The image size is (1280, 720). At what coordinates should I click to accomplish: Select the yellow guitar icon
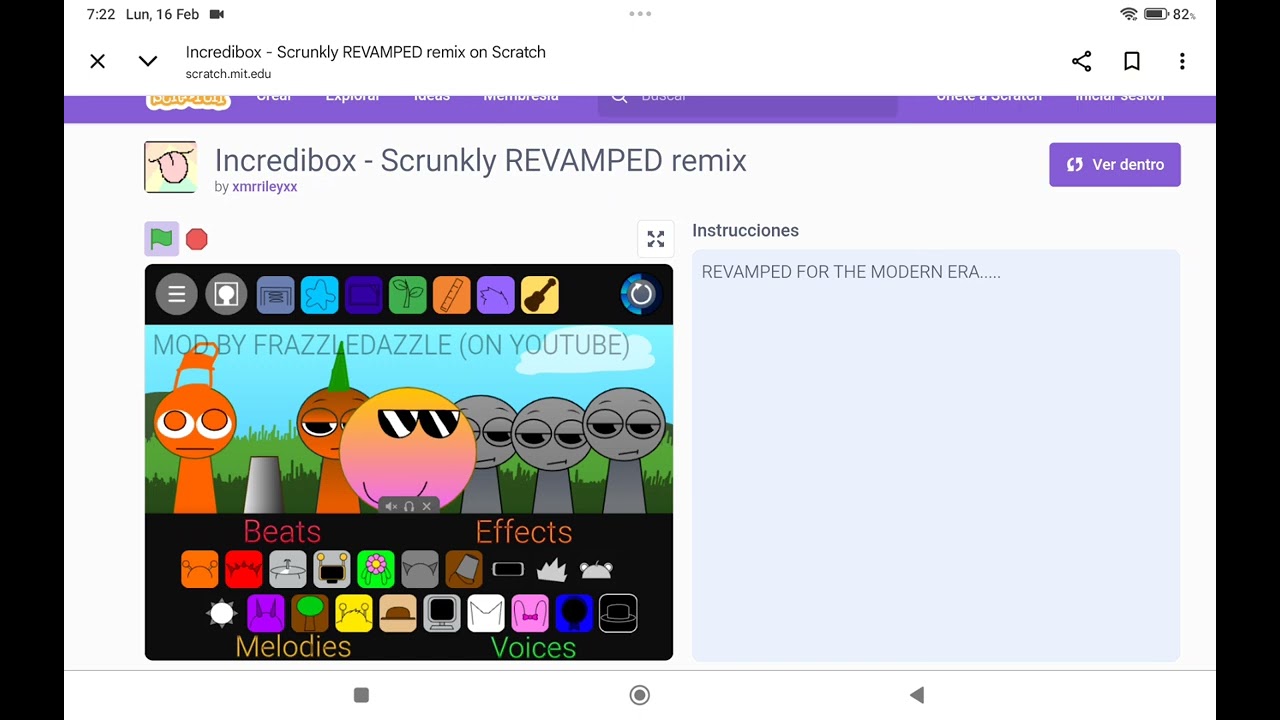coord(540,295)
